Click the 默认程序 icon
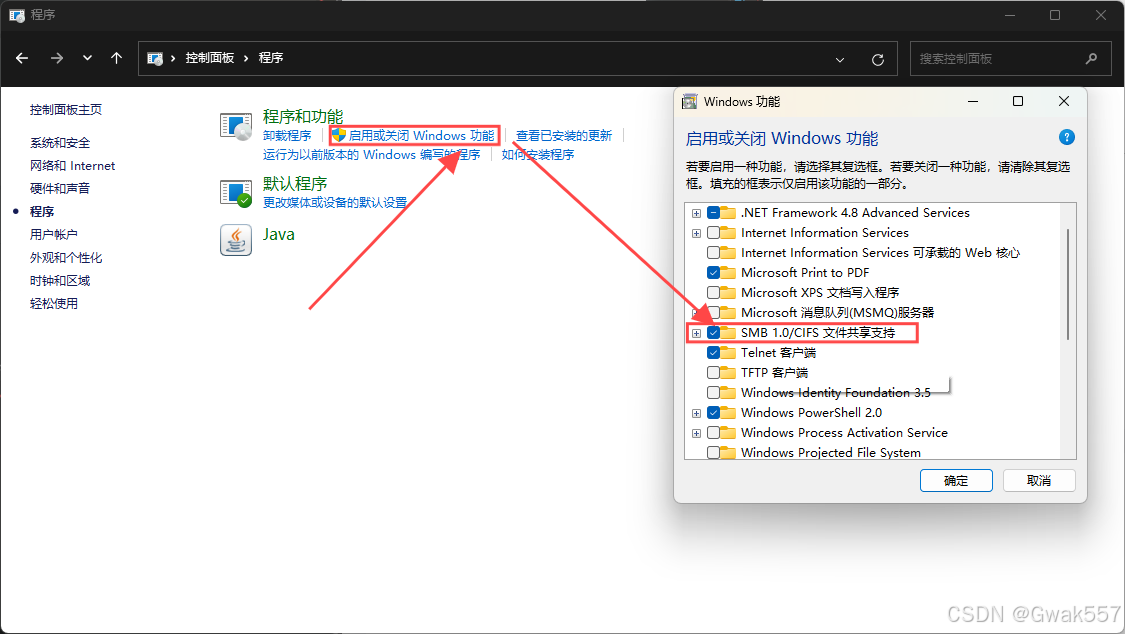The image size is (1125, 634). pyautogui.click(x=236, y=194)
